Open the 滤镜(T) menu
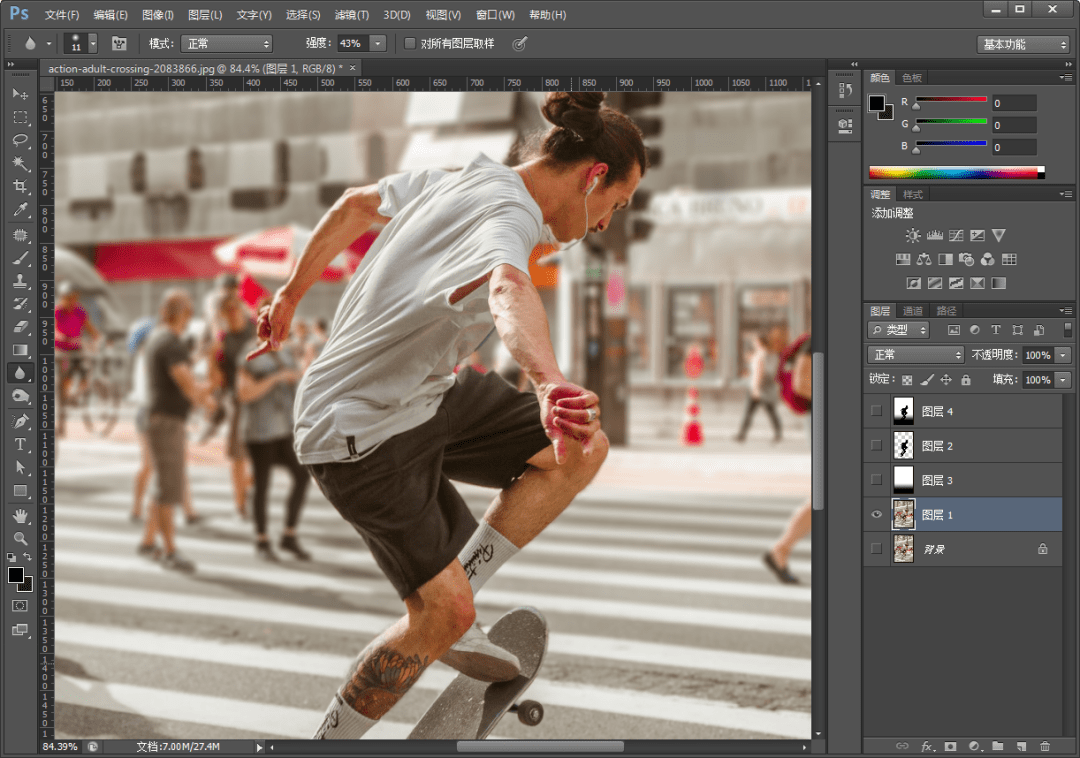This screenshot has width=1080, height=758. click(x=350, y=15)
